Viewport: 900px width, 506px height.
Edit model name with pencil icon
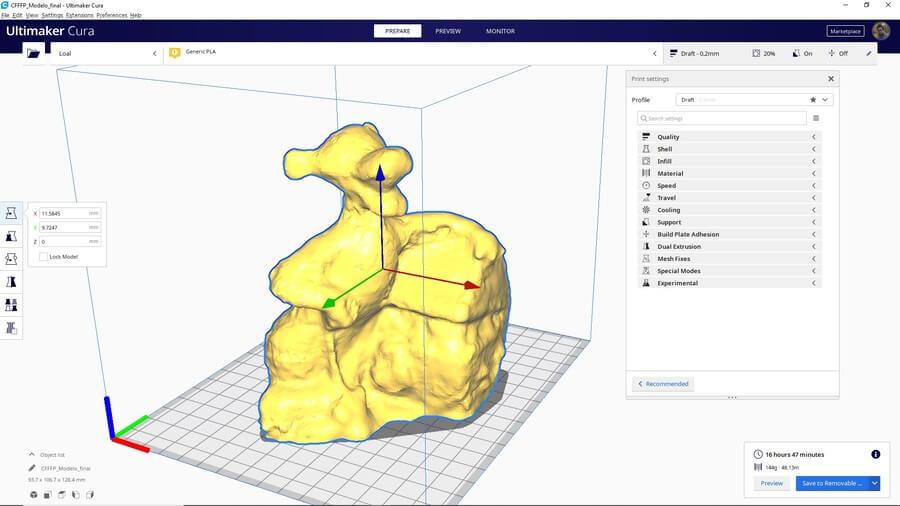[x=32, y=468]
